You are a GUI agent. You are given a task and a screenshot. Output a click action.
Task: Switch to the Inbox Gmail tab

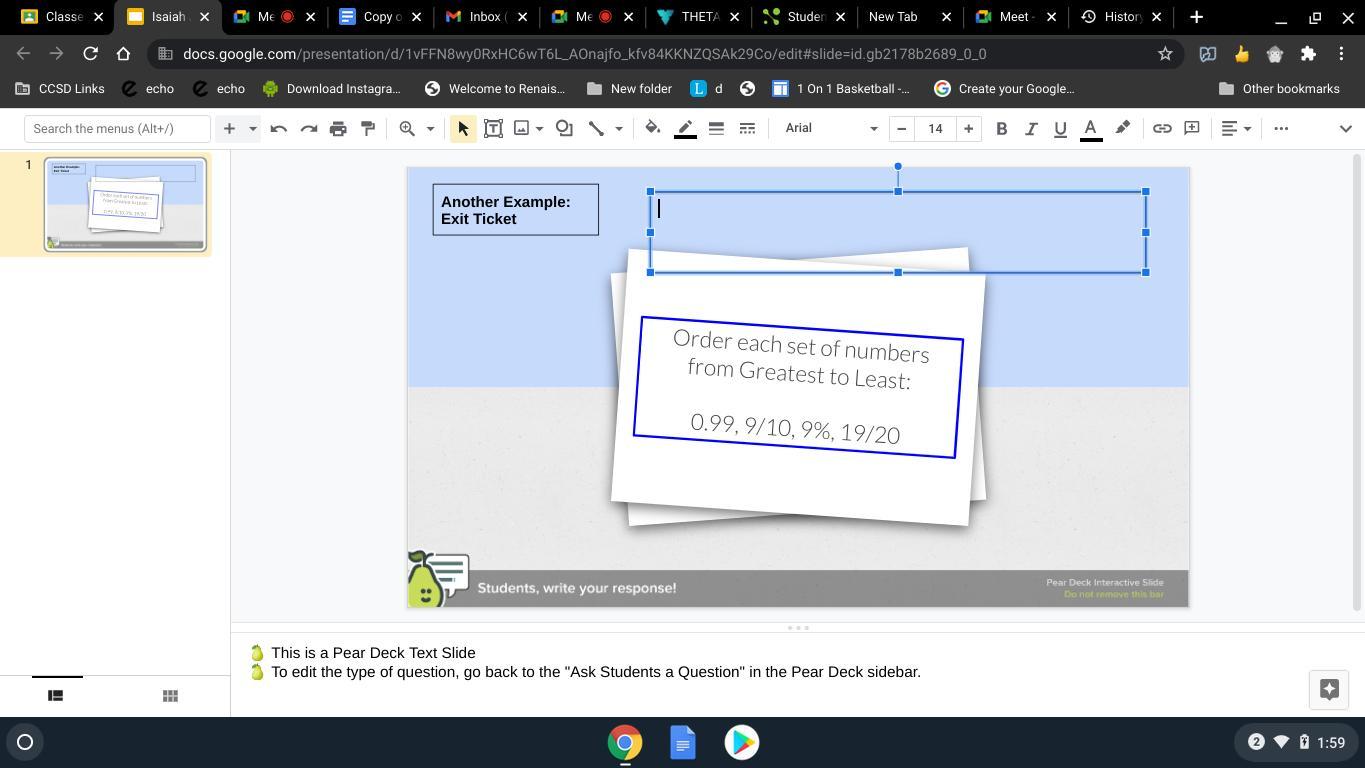pyautogui.click(x=485, y=17)
